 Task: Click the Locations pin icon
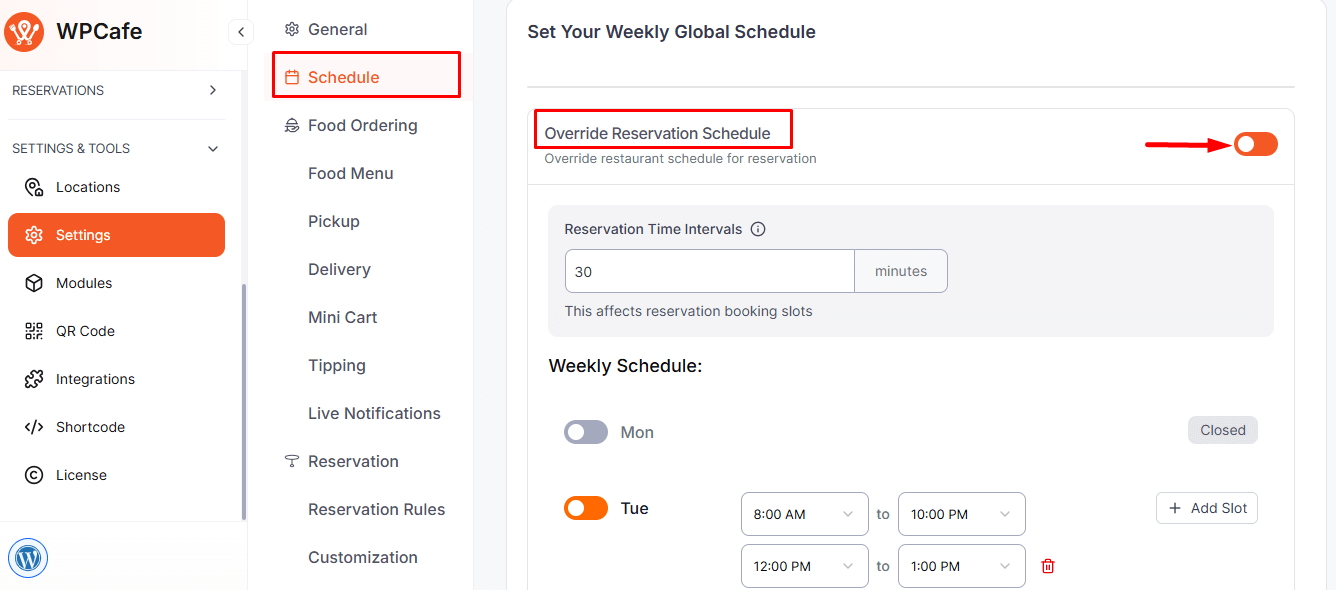click(x=34, y=187)
